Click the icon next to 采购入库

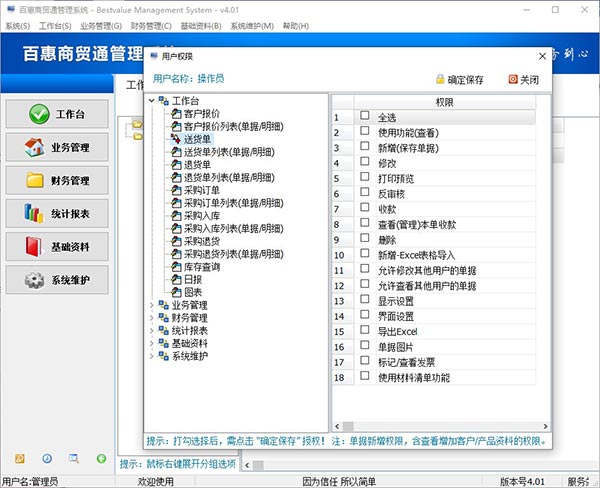176,216
